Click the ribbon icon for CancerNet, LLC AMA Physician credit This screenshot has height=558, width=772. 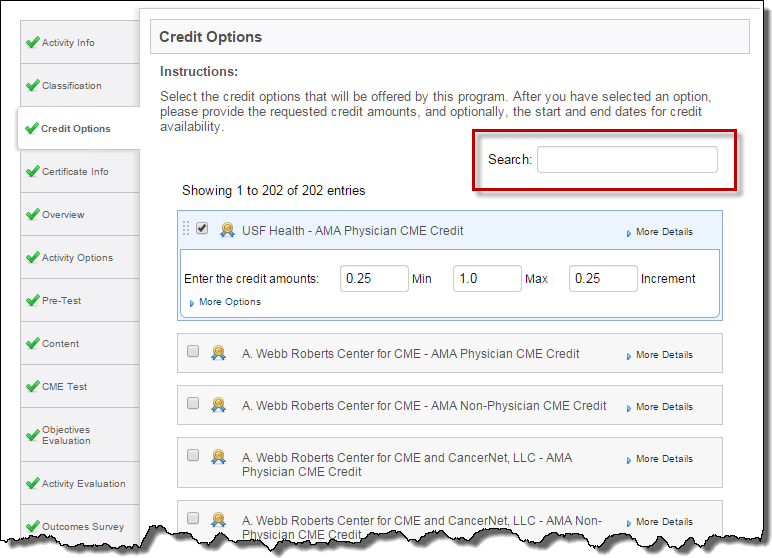point(218,457)
